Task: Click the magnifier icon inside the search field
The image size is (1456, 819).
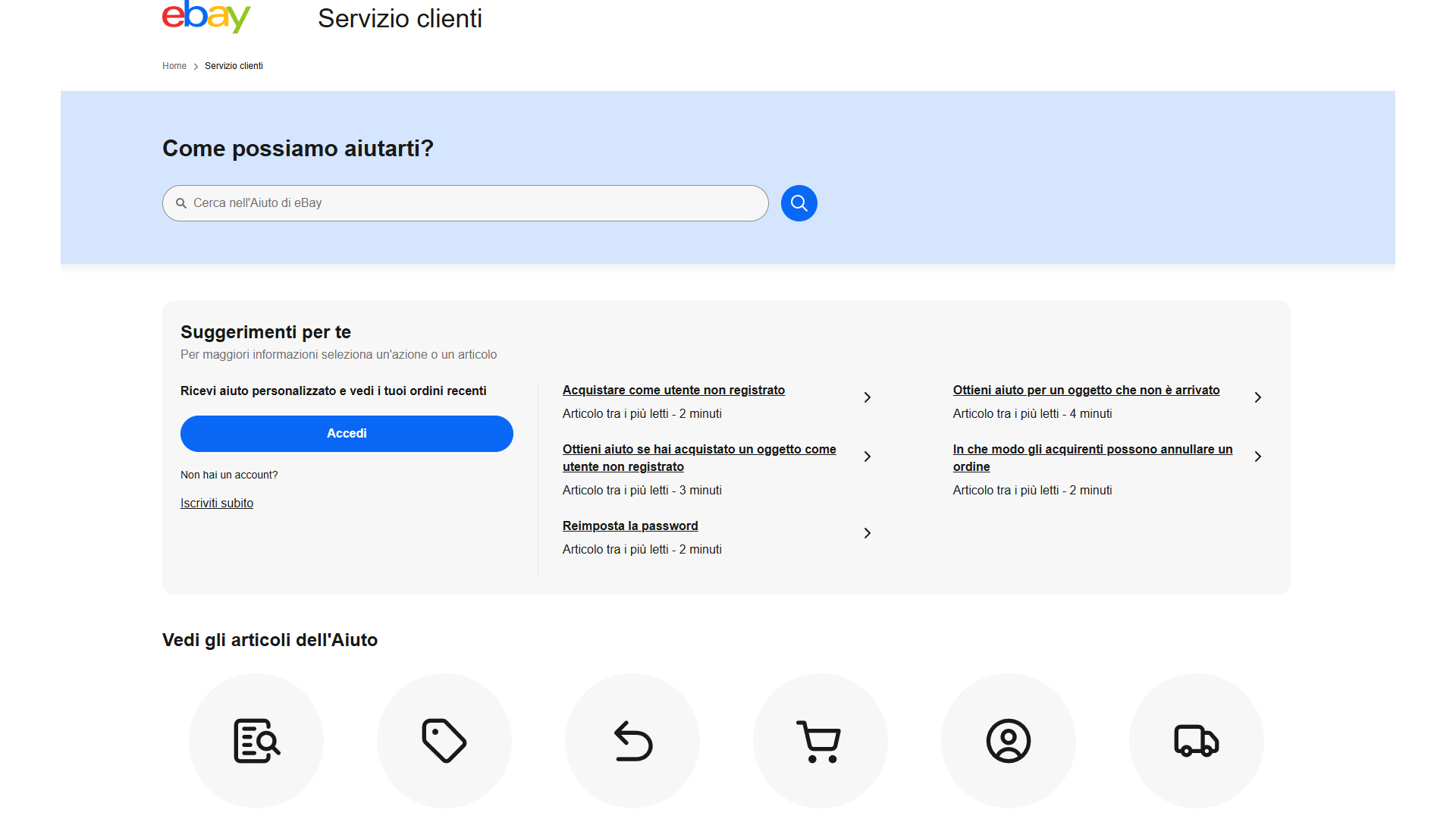Action: pyautogui.click(x=181, y=203)
